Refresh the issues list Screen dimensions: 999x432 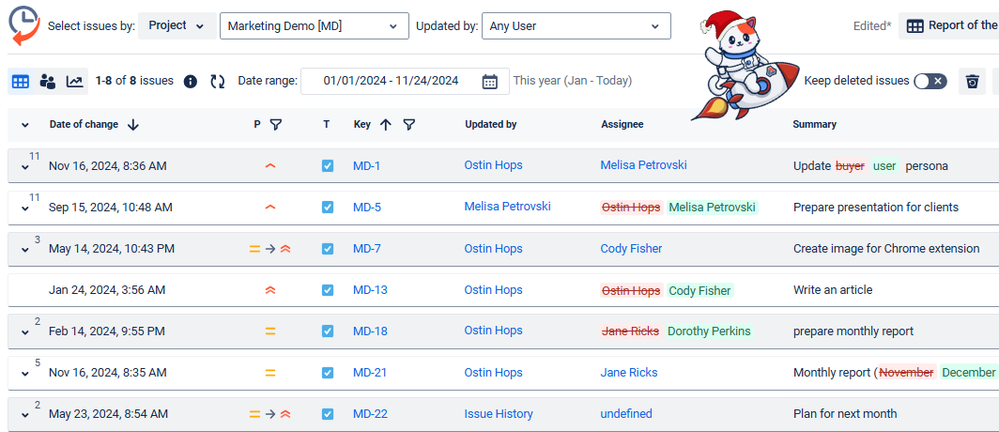(217, 82)
